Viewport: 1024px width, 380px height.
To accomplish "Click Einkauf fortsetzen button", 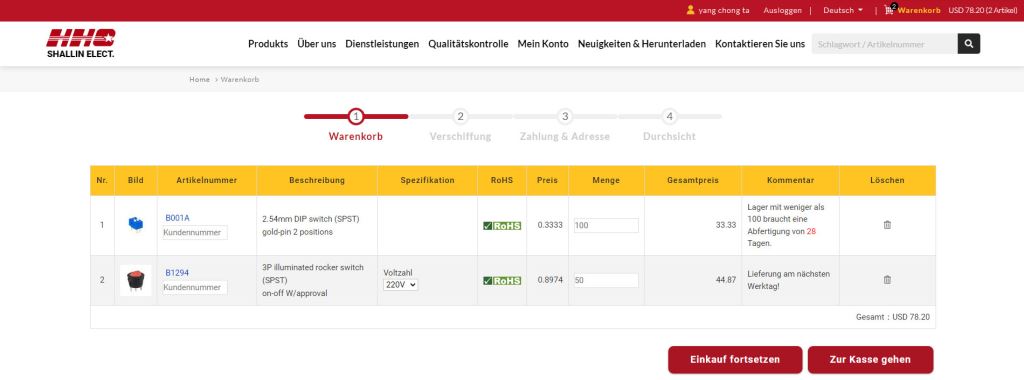I will (735, 359).
